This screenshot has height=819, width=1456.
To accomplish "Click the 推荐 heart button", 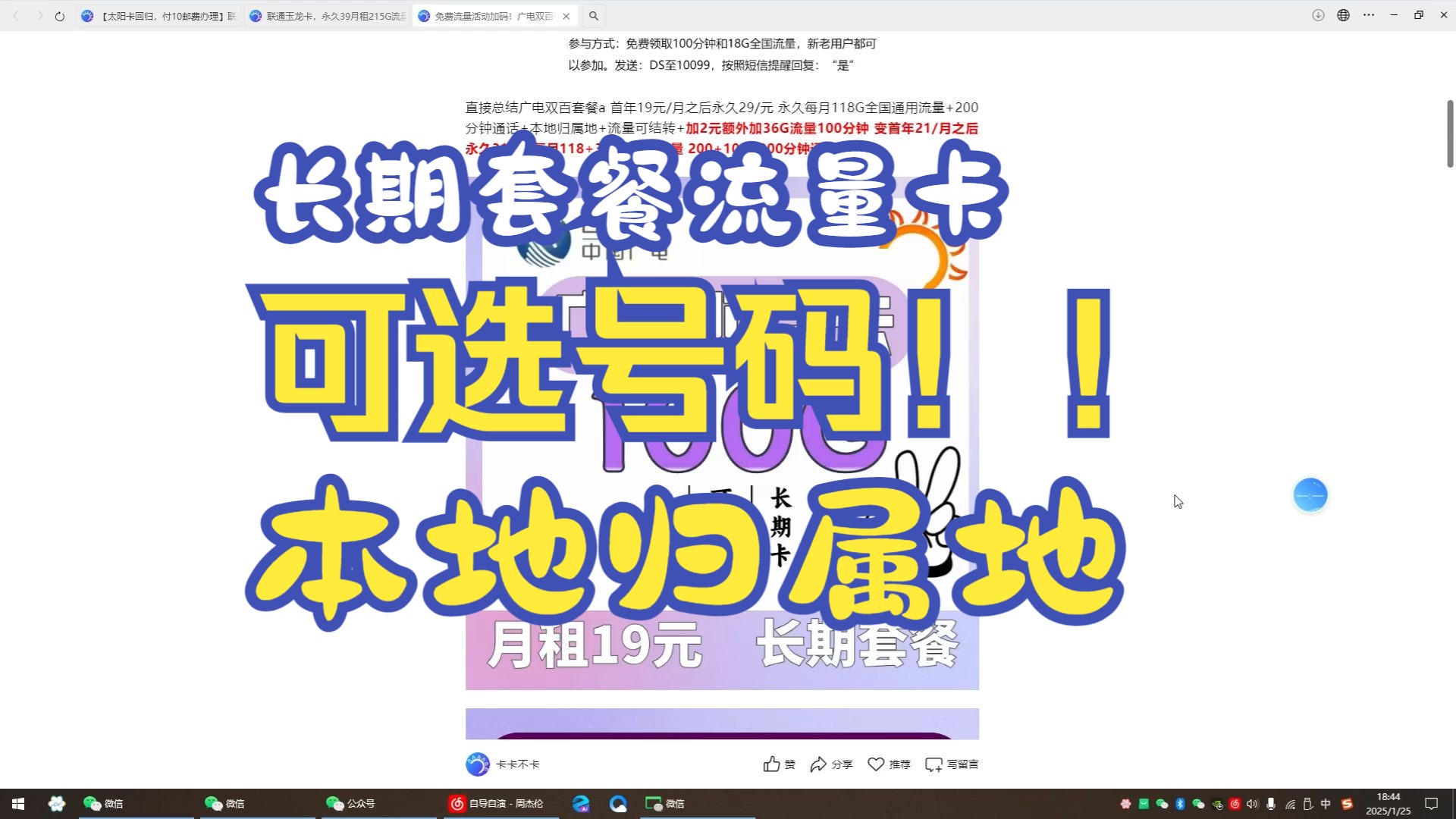I will (x=889, y=764).
